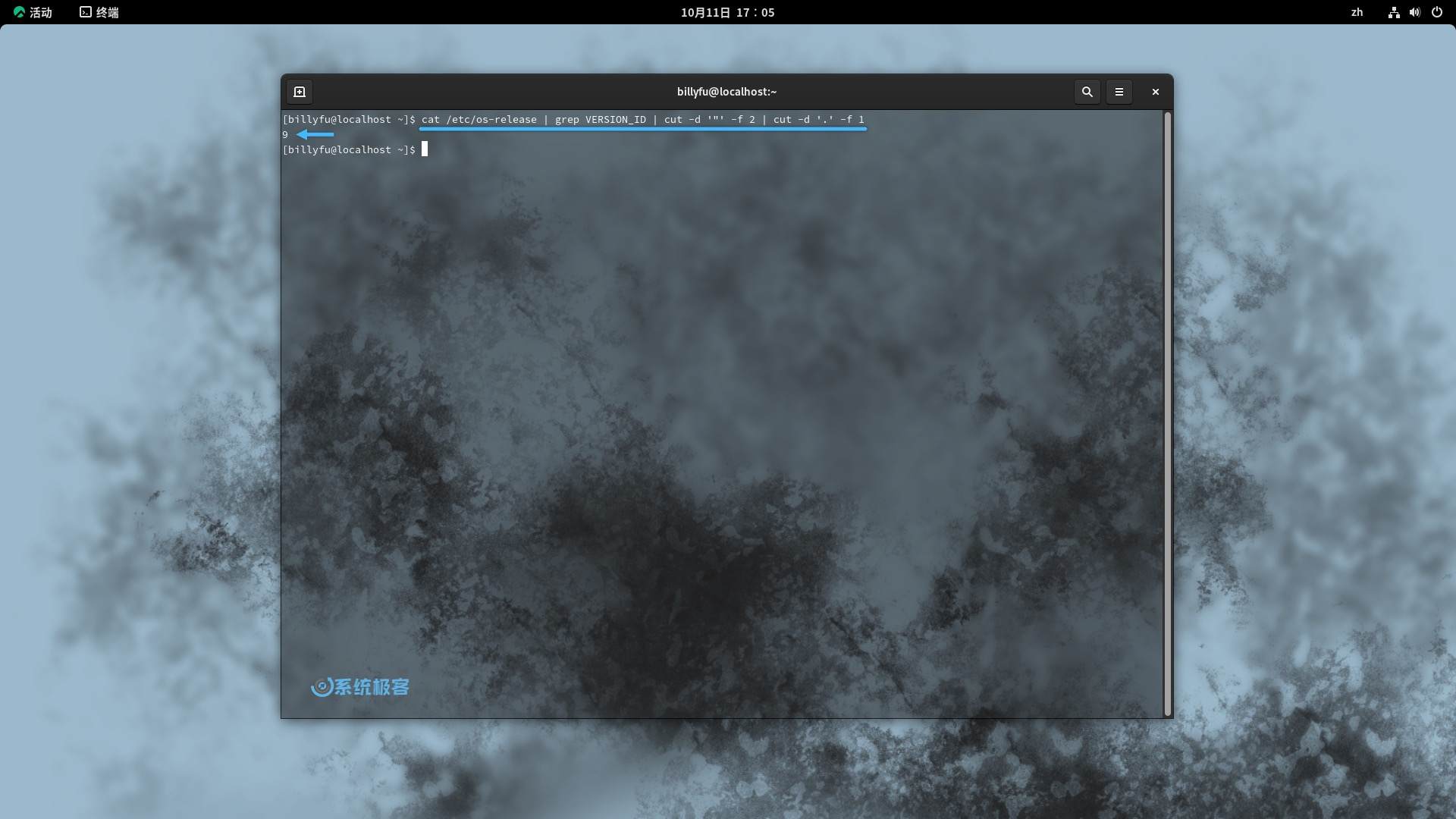The image size is (1456, 819).
Task: Open the 活动 overview
Action: click(33, 12)
